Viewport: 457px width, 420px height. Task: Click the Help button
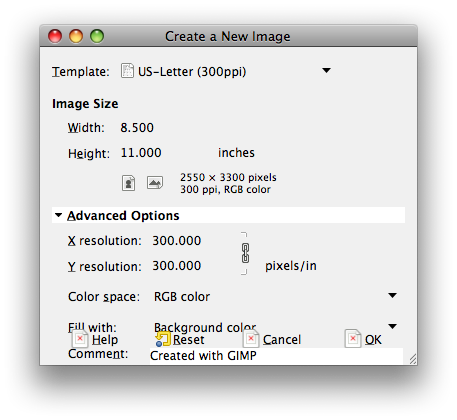coord(95,339)
